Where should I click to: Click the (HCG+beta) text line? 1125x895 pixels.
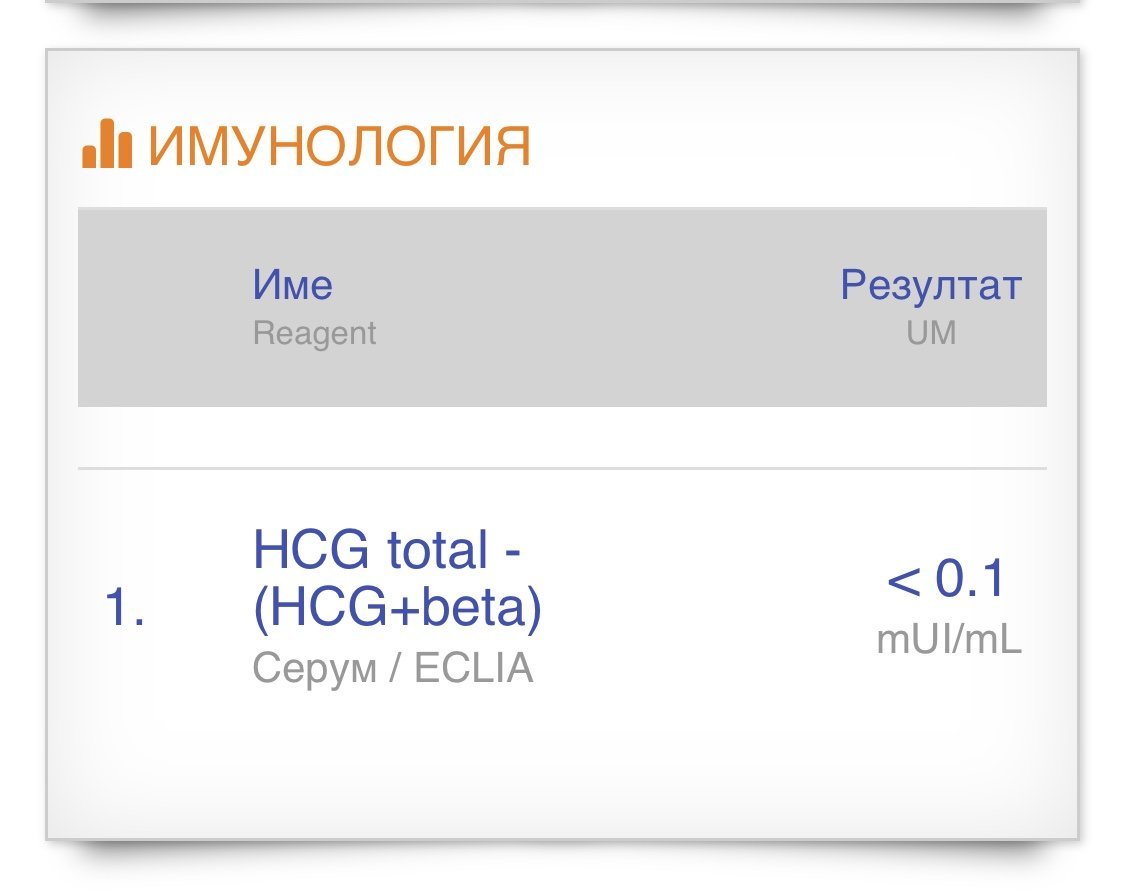coord(397,609)
